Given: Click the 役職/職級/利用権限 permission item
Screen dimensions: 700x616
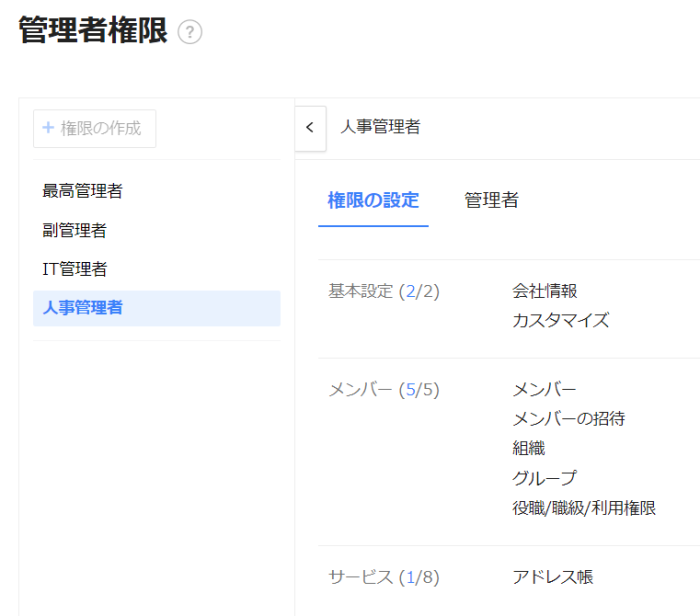Looking at the screenshot, I should (584, 508).
